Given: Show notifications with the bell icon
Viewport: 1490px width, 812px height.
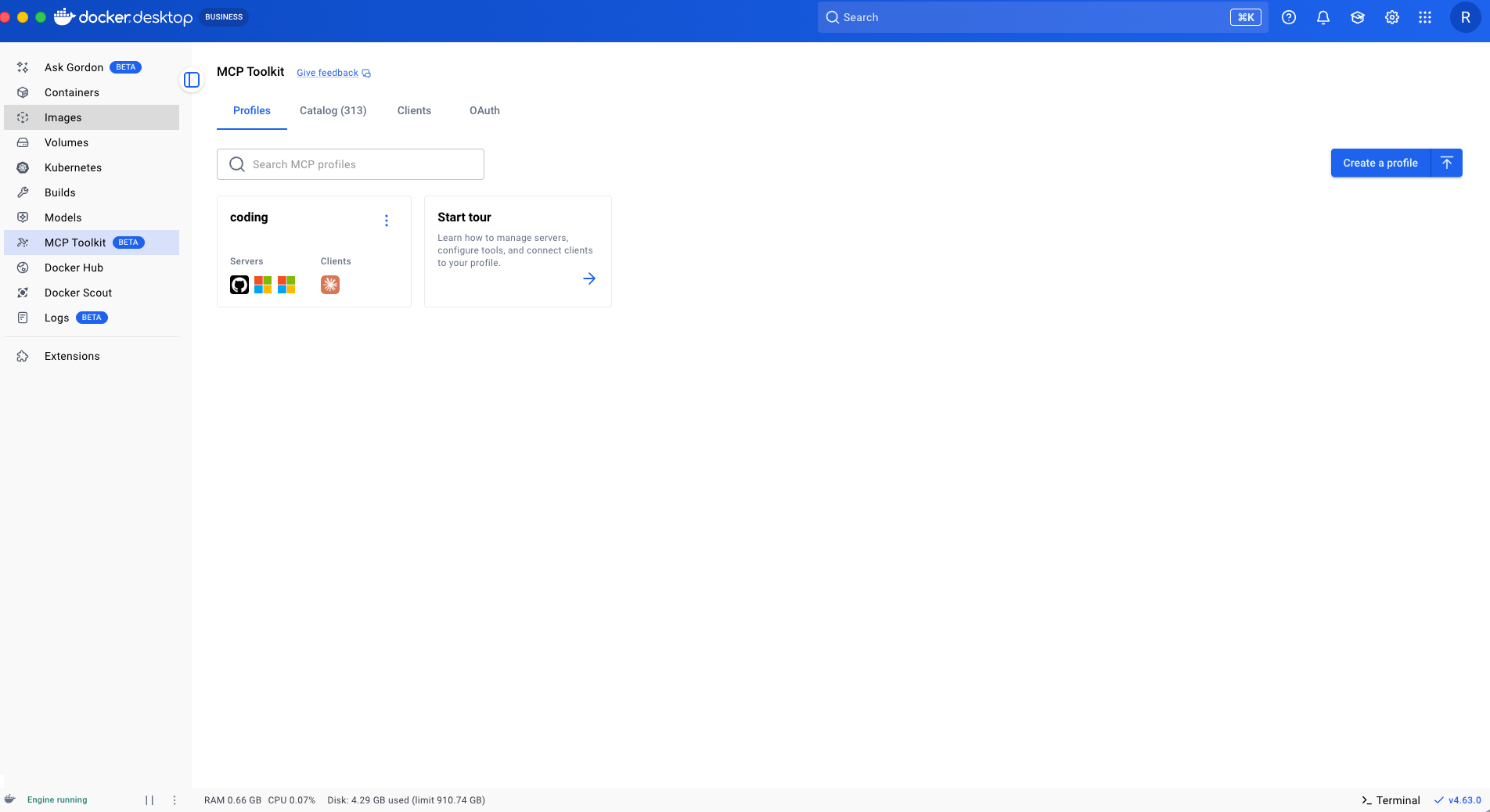Looking at the screenshot, I should pyautogui.click(x=1323, y=17).
